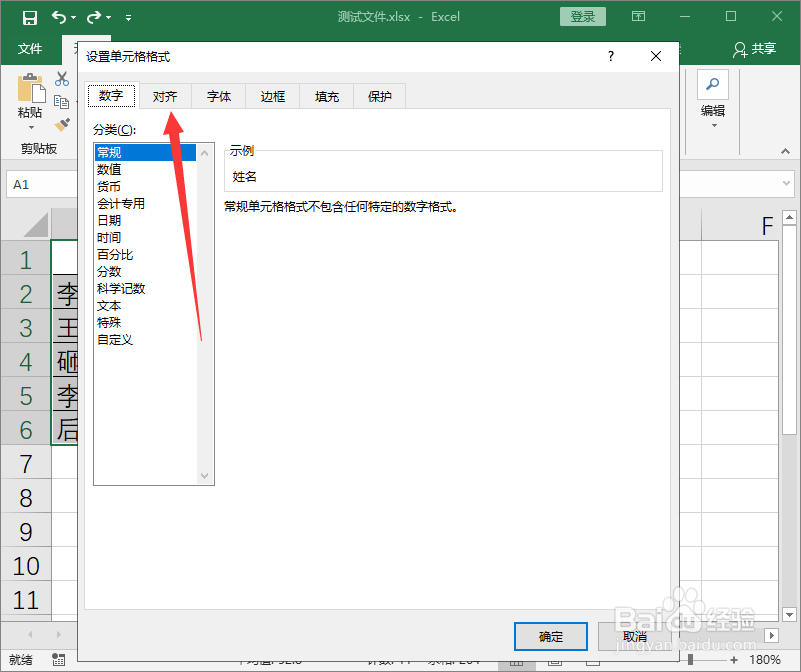Open Customize Quick Access Toolbar dropdown
This screenshot has width=801, height=672.
tap(129, 18)
